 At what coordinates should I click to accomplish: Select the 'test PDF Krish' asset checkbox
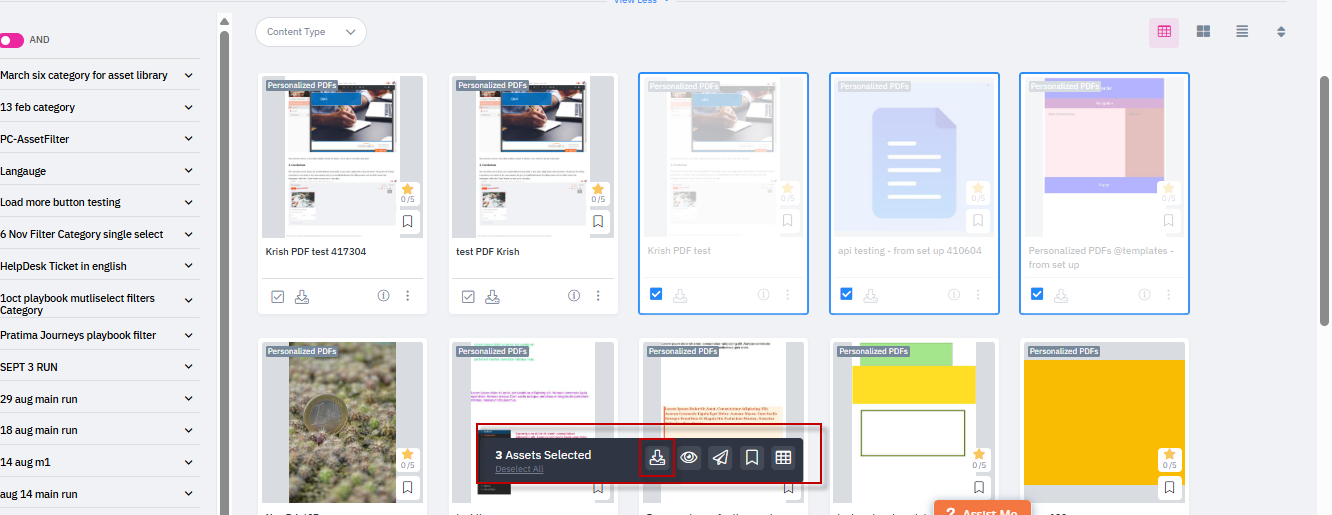468,296
